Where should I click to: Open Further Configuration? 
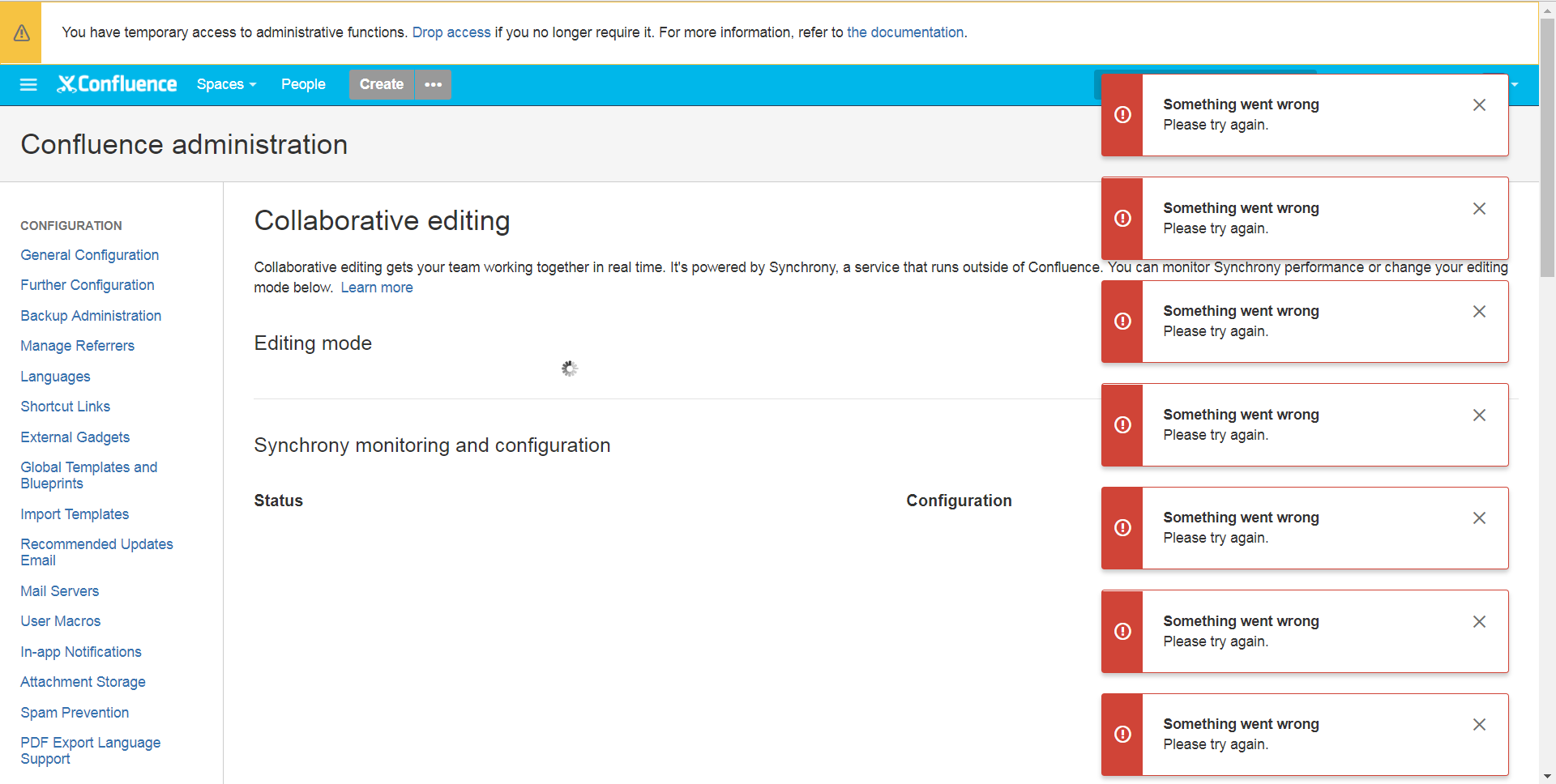pyautogui.click(x=88, y=285)
